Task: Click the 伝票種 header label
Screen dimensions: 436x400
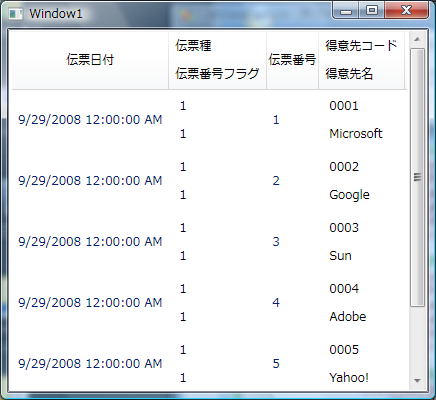Action: pos(193,46)
